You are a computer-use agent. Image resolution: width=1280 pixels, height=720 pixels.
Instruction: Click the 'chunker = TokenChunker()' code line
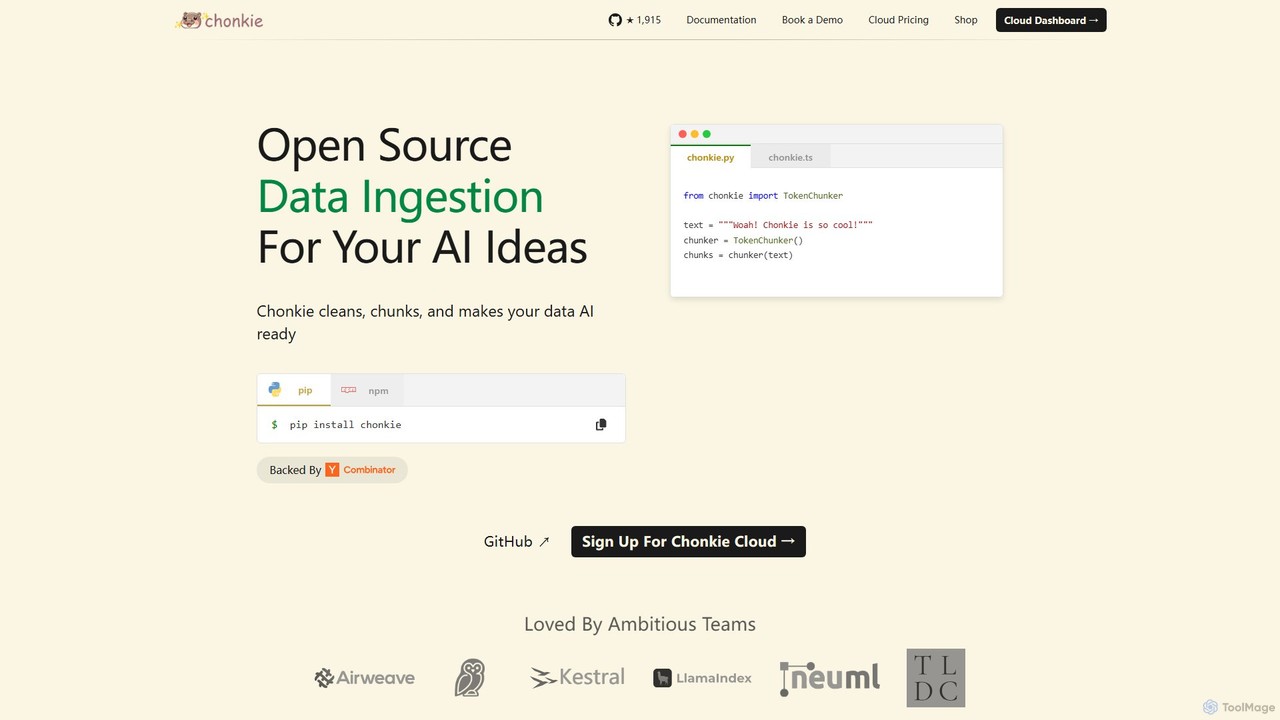point(743,240)
